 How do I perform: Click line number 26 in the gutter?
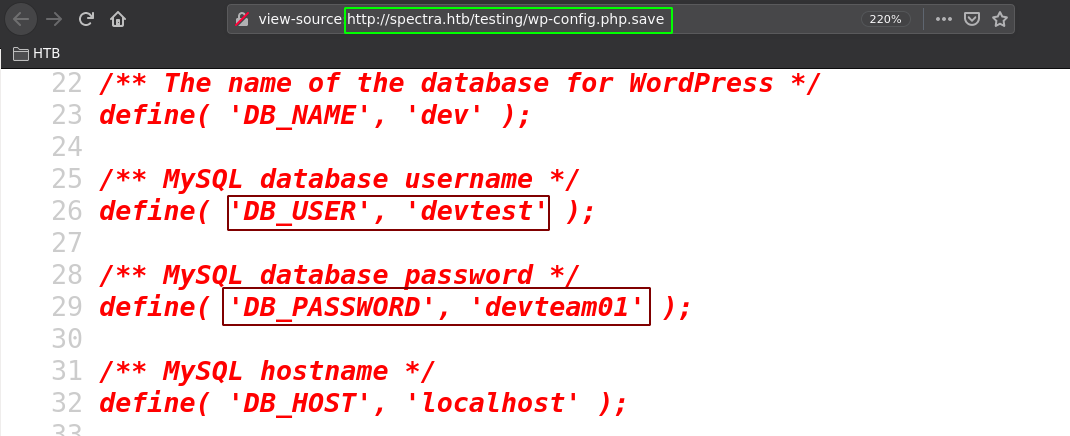68,212
